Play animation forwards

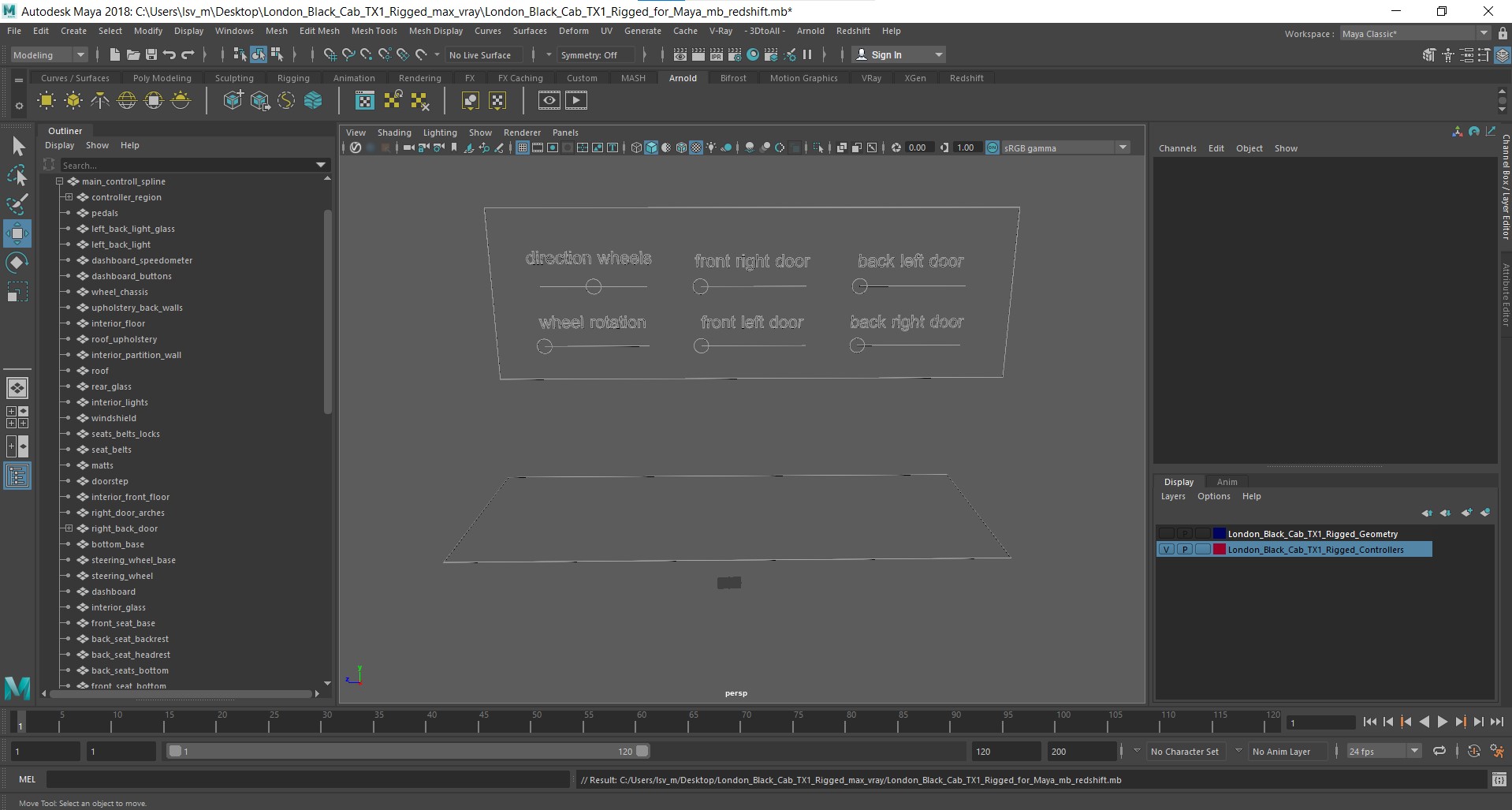(x=1442, y=722)
